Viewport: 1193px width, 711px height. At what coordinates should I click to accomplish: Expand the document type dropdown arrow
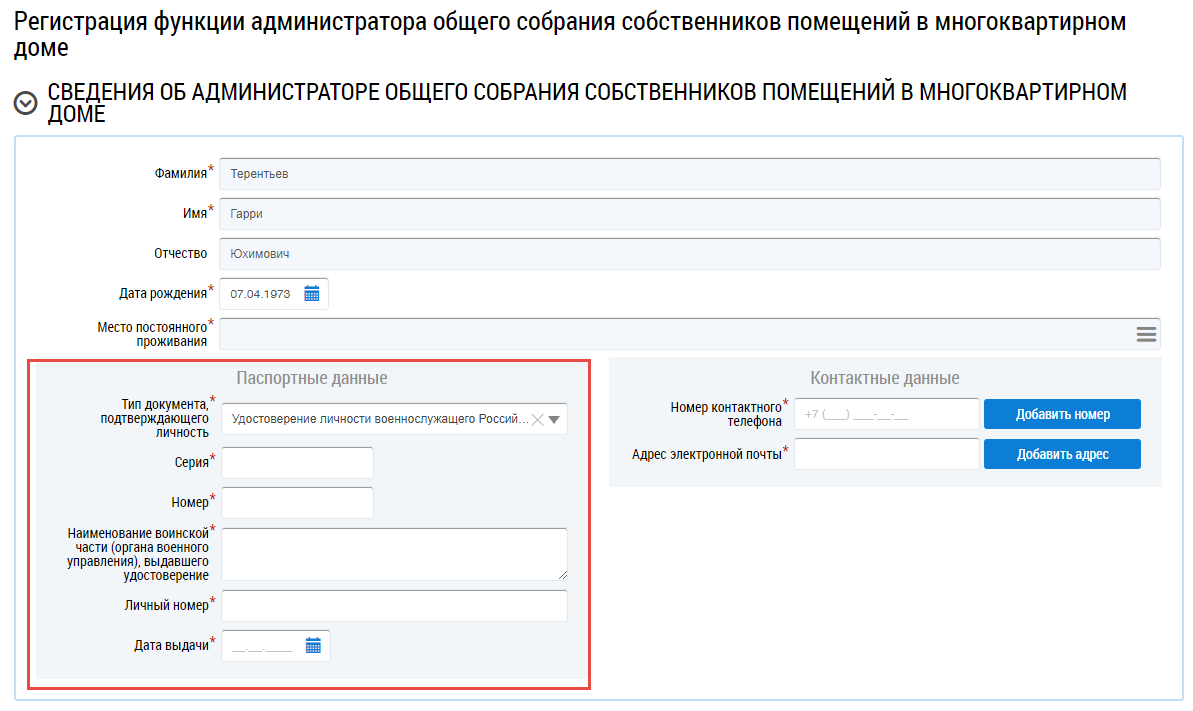point(555,420)
